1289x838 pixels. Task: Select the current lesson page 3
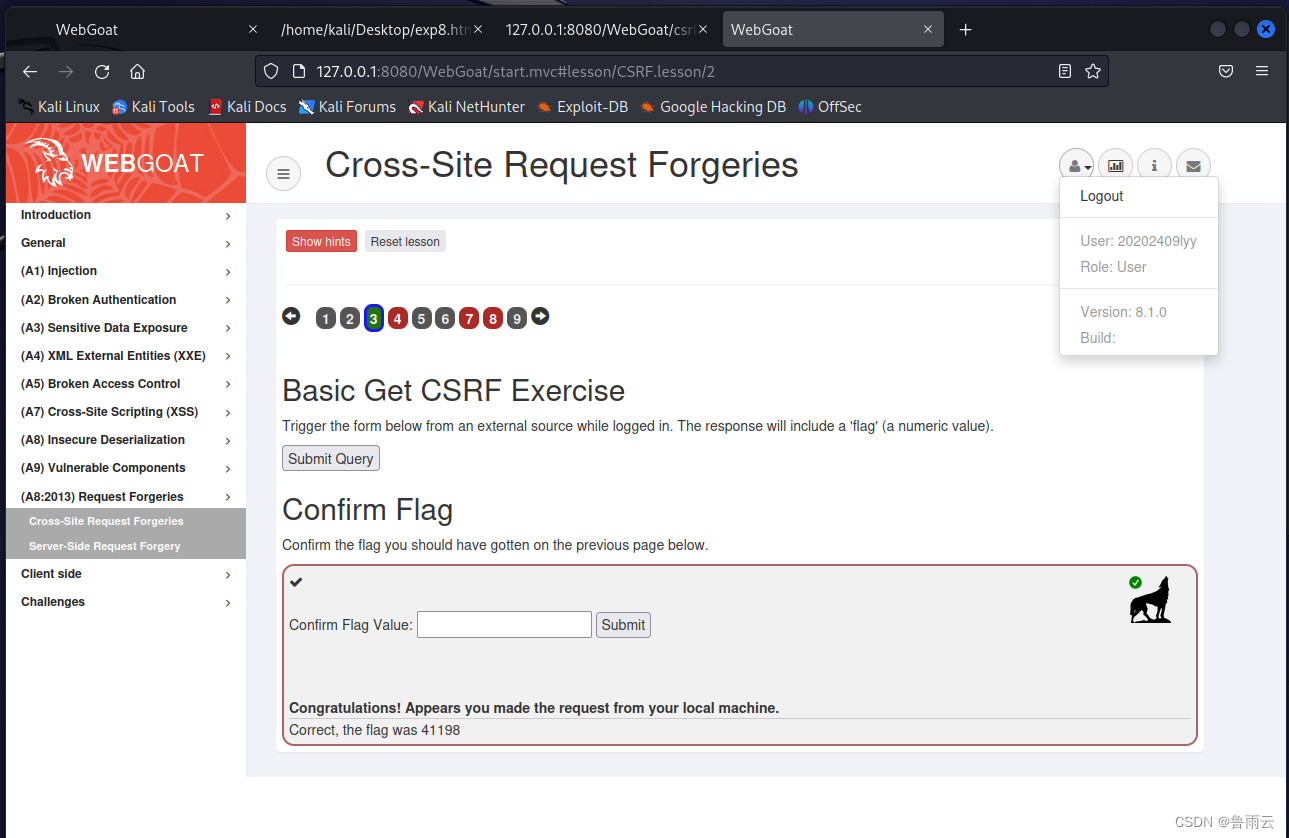tap(373, 319)
